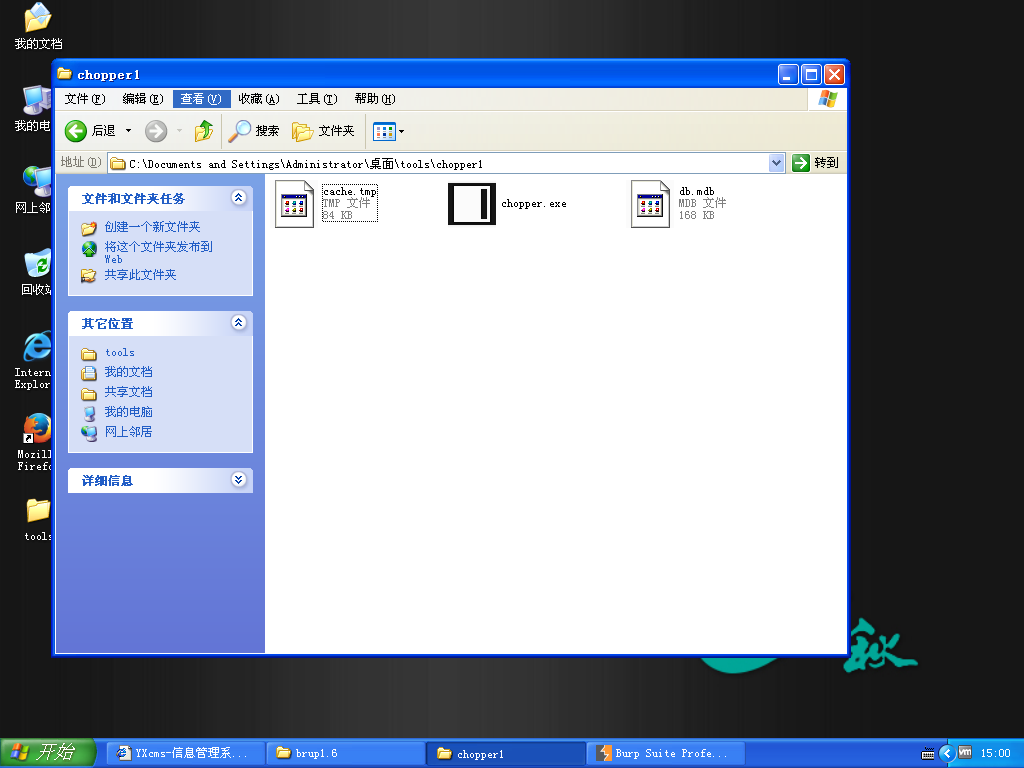Select My Documents desktop icon
The height and width of the screenshot is (768, 1024).
[x=38, y=26]
